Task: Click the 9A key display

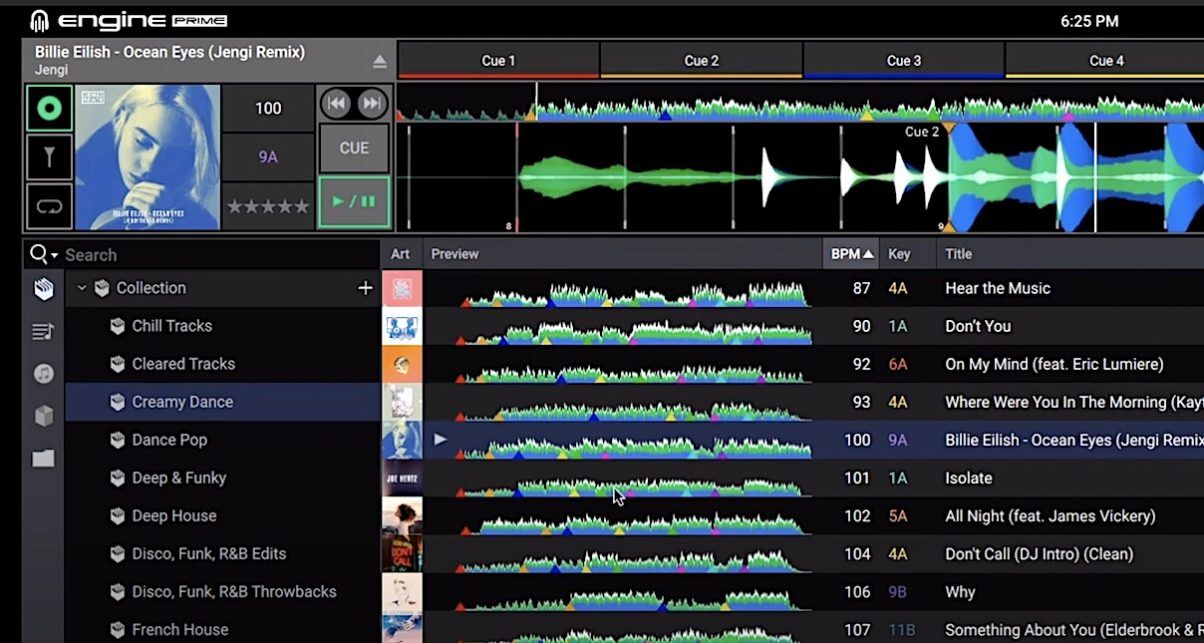Action: [x=268, y=157]
